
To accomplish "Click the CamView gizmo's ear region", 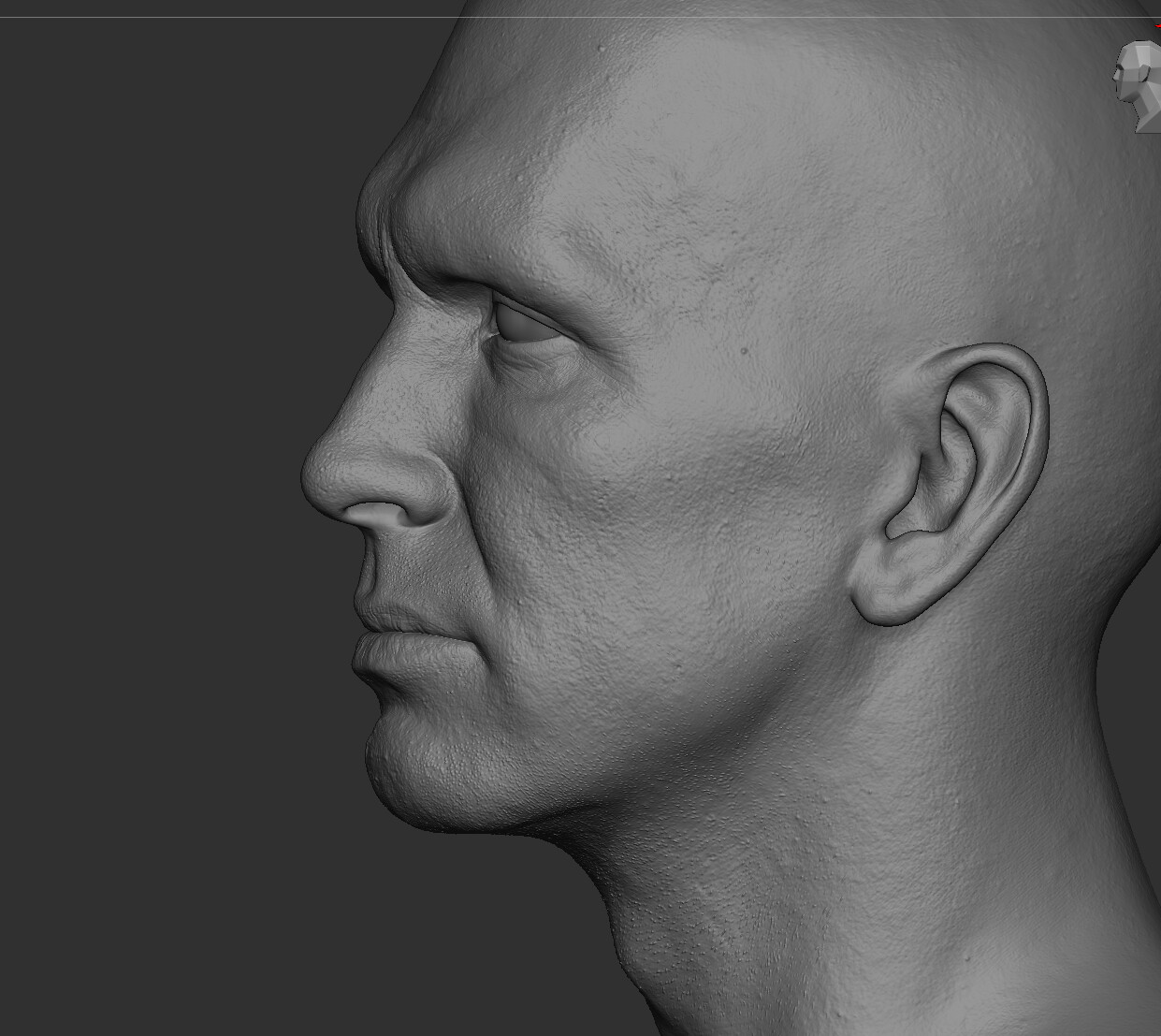I will click(x=1145, y=74).
